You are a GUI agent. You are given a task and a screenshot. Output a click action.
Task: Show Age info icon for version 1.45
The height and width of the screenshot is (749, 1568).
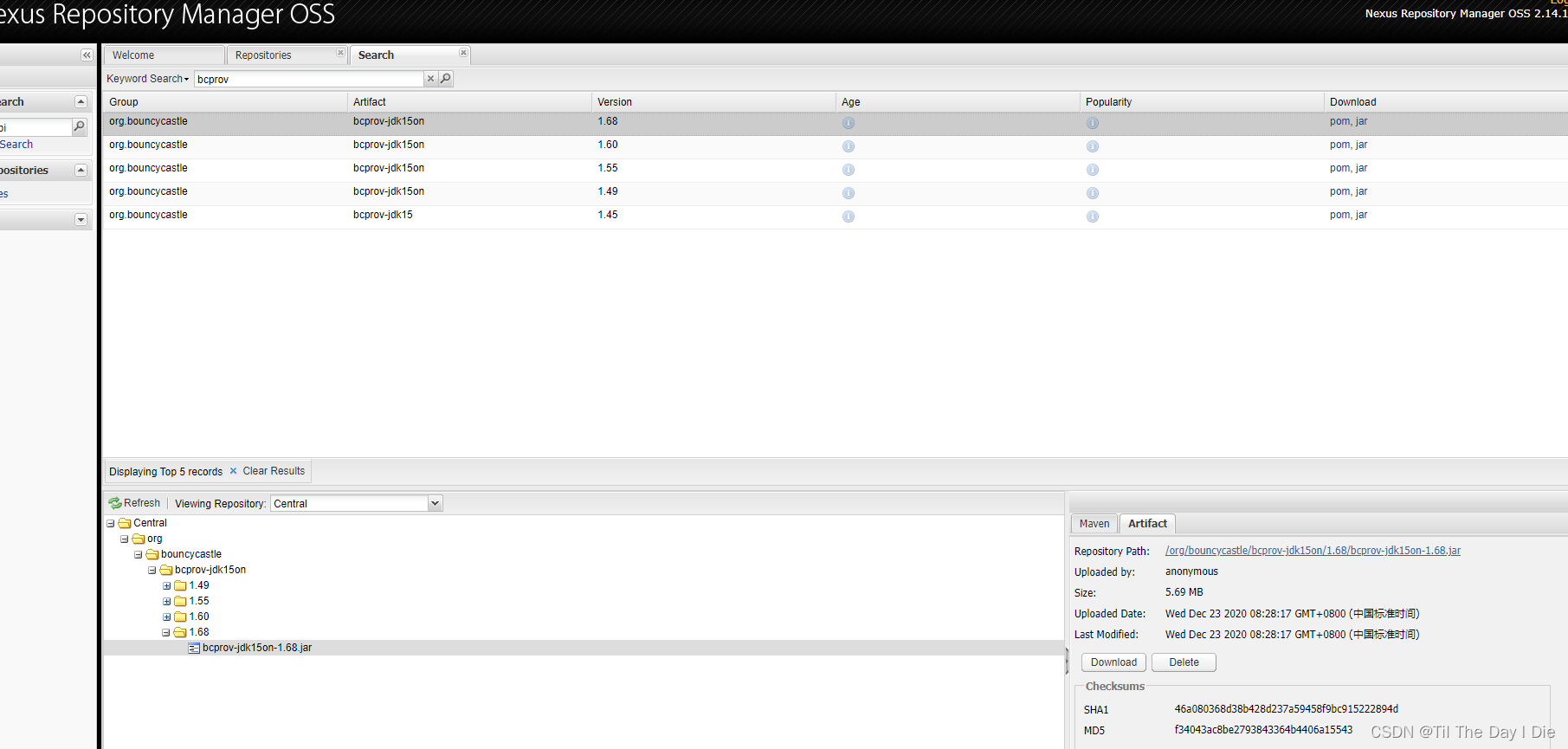[x=849, y=216]
